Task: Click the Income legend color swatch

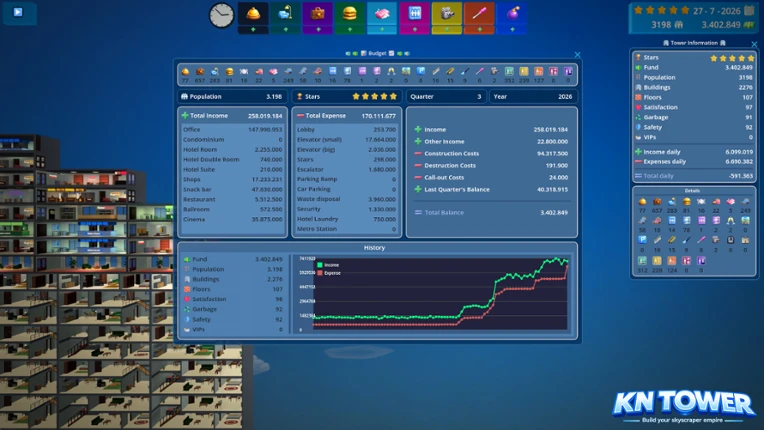Action: click(x=320, y=265)
